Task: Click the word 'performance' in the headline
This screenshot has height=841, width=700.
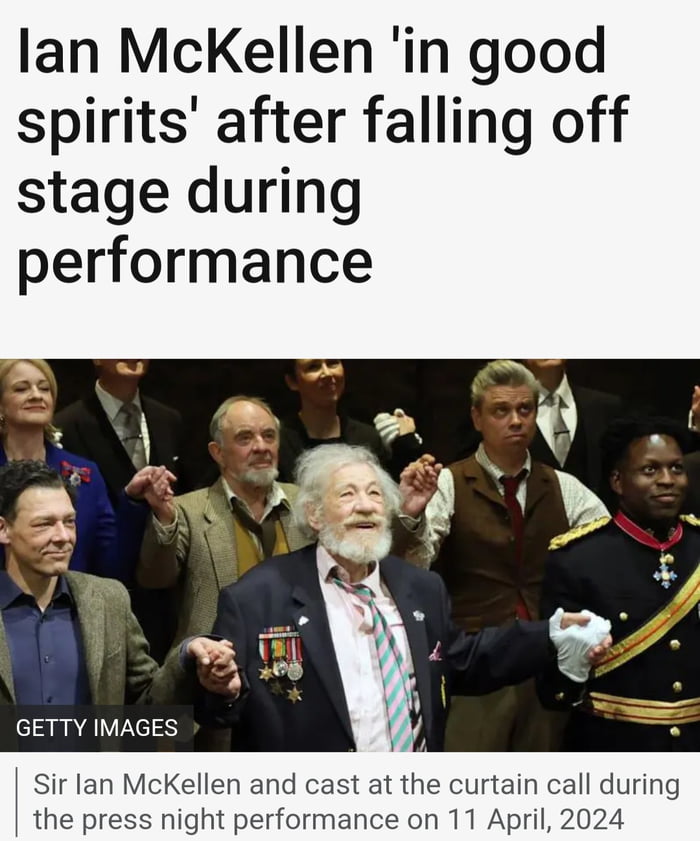Action: [x=195, y=262]
